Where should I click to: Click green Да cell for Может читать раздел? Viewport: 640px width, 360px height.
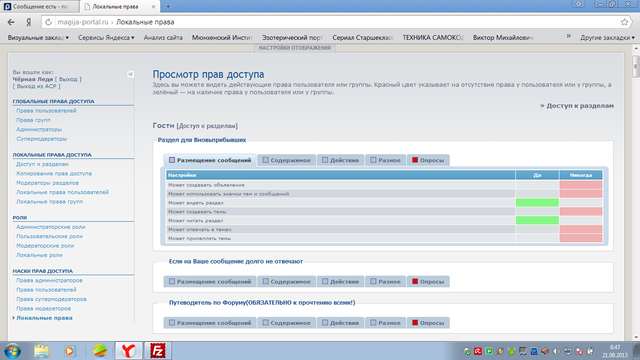(x=537, y=220)
